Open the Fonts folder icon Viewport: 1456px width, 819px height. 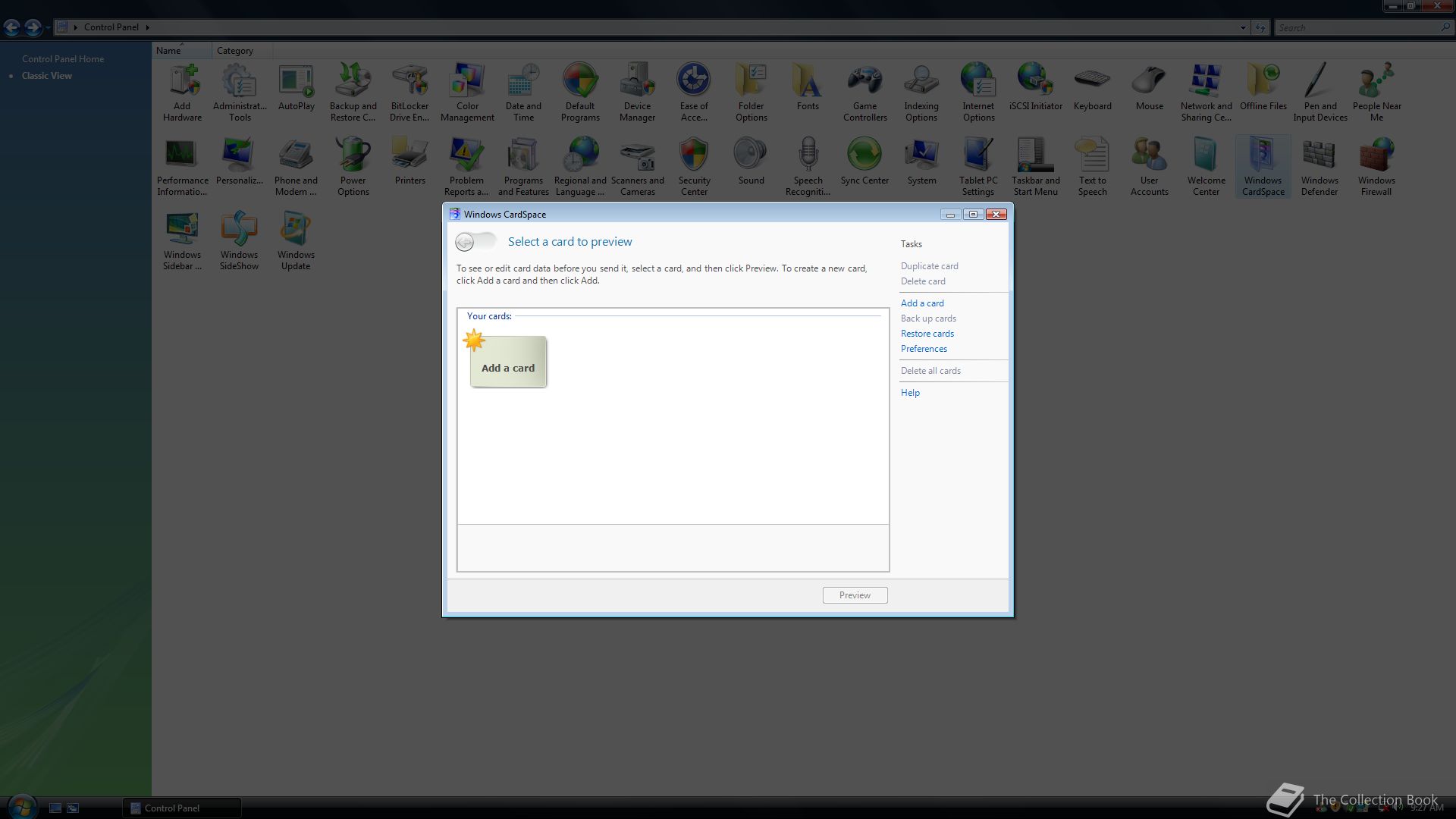808,87
